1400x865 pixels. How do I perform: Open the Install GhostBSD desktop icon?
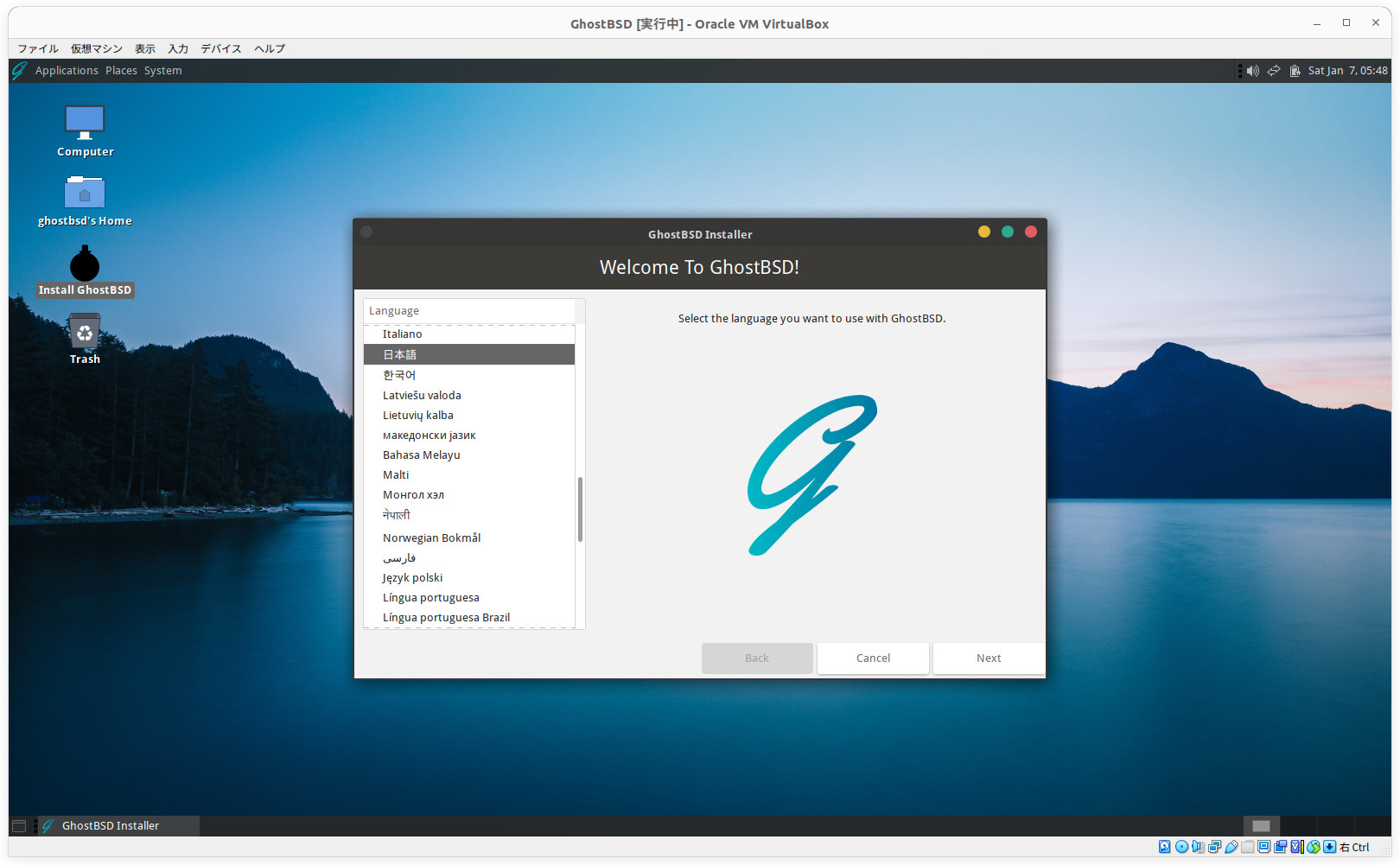[85, 266]
